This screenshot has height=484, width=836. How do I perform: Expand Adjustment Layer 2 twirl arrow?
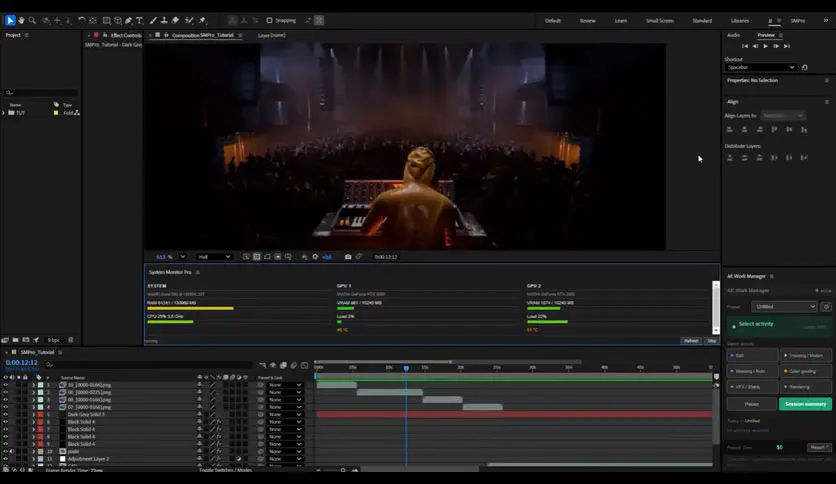(x=34, y=458)
